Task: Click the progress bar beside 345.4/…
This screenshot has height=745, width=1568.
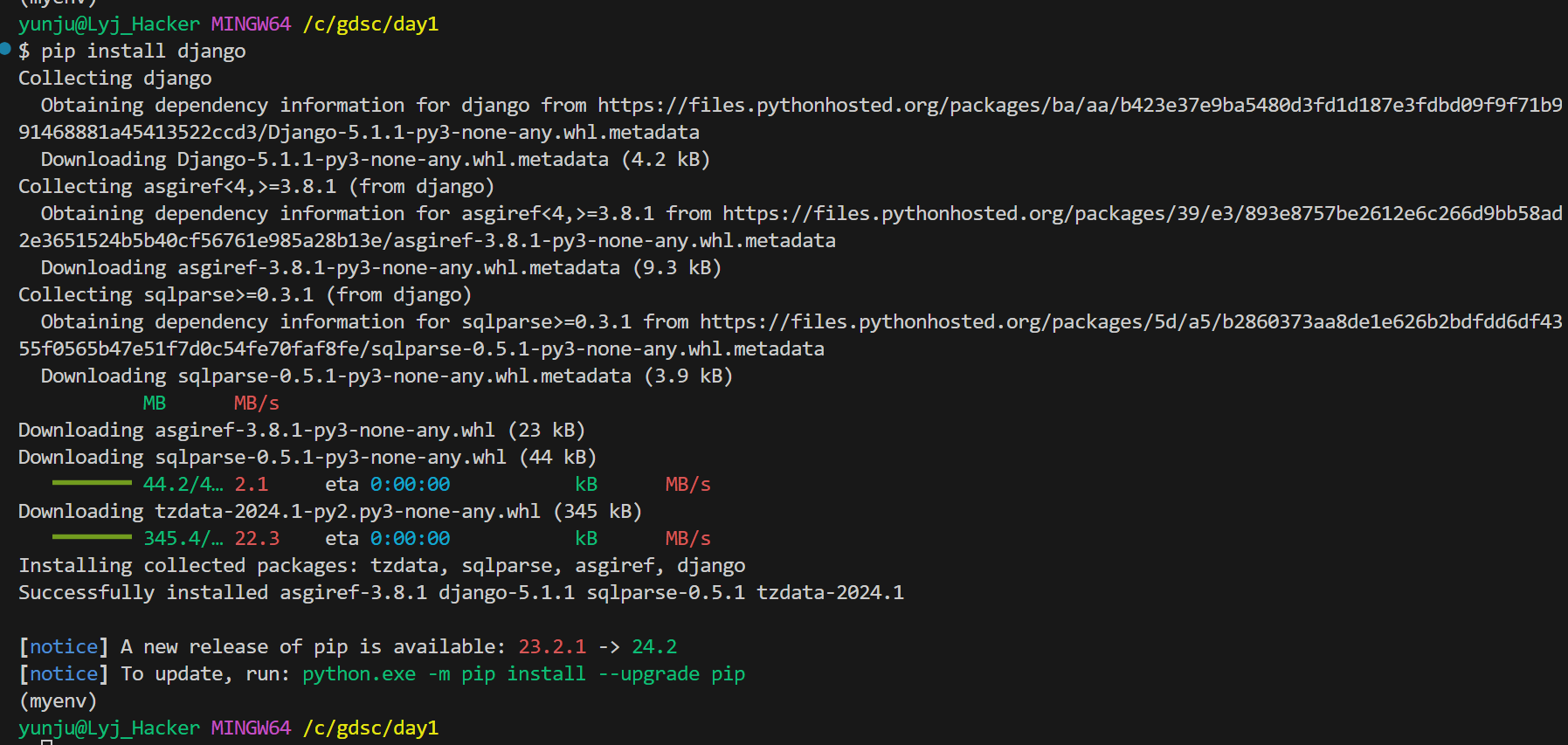Action: pos(92,536)
